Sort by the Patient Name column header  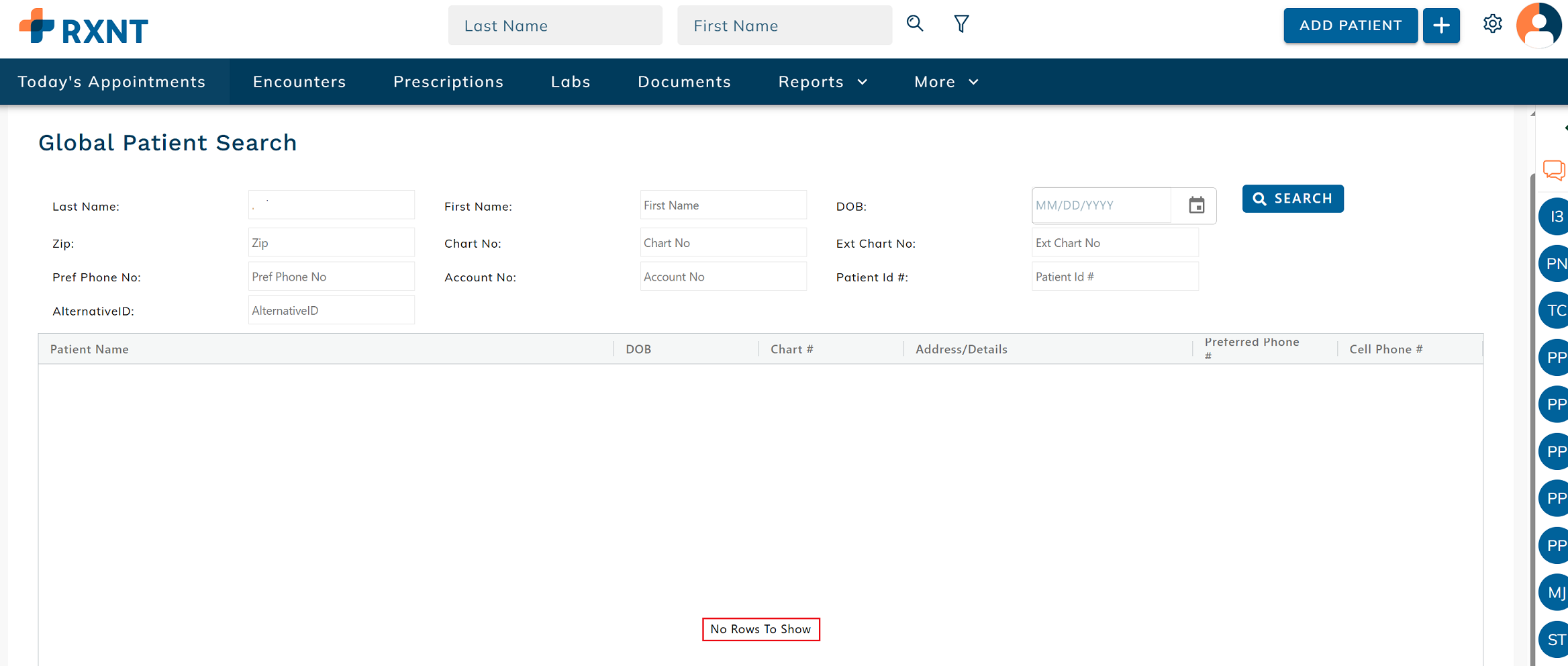89,349
